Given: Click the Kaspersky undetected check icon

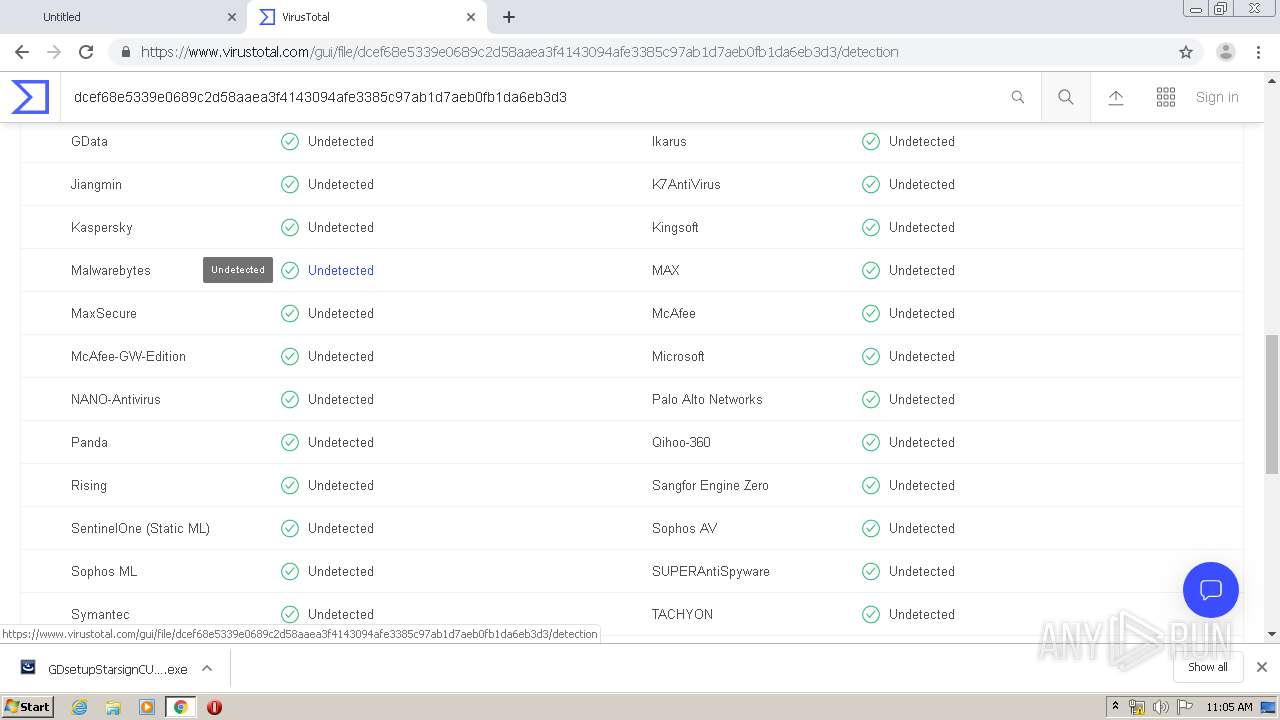Looking at the screenshot, I should coord(290,227).
